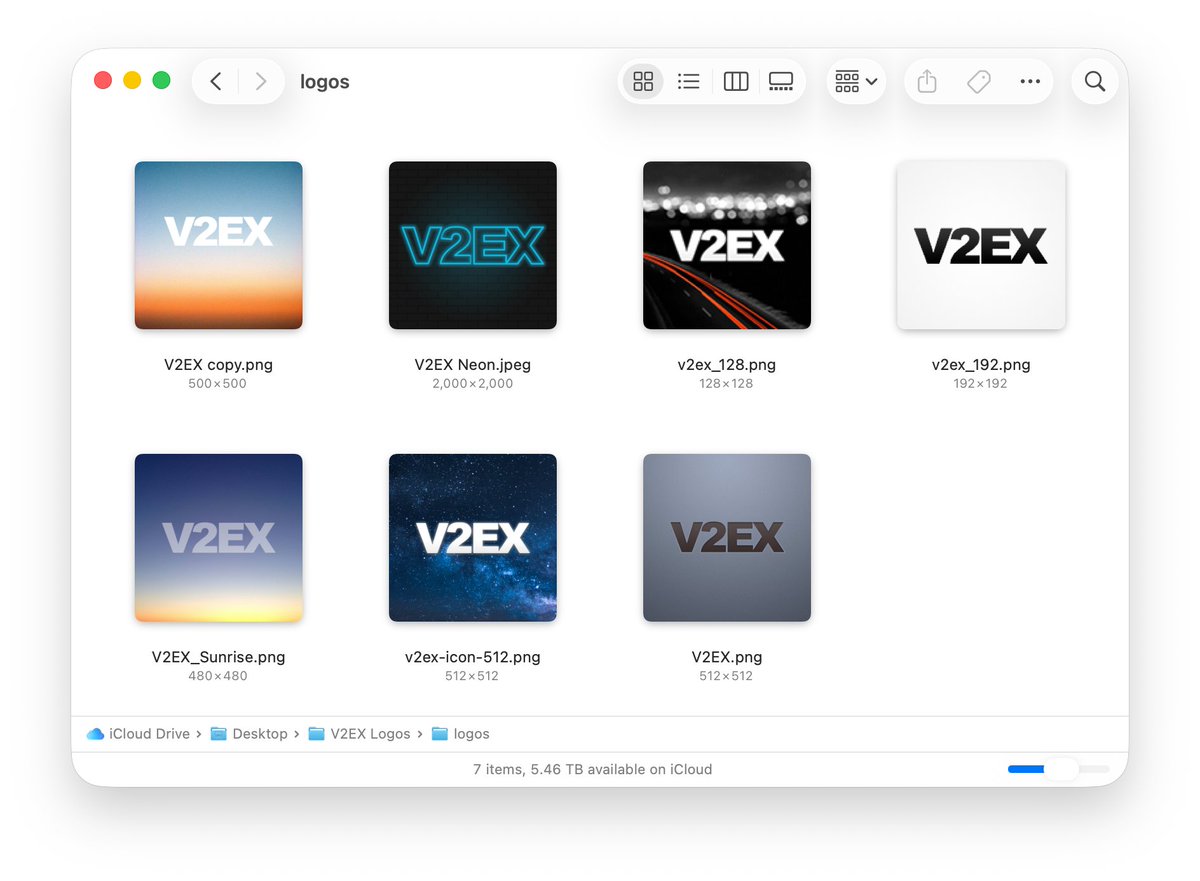Click the 480×480 dimensions label
Screen dimensions: 1200x881
tap(218, 676)
